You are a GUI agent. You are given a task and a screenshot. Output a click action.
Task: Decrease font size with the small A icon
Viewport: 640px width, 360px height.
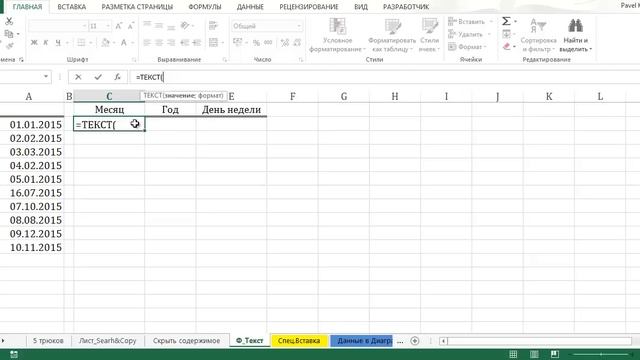click(131, 26)
